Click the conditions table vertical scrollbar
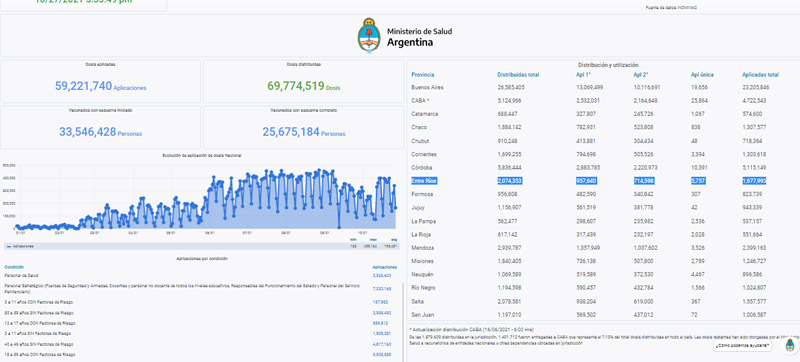 coord(403,321)
